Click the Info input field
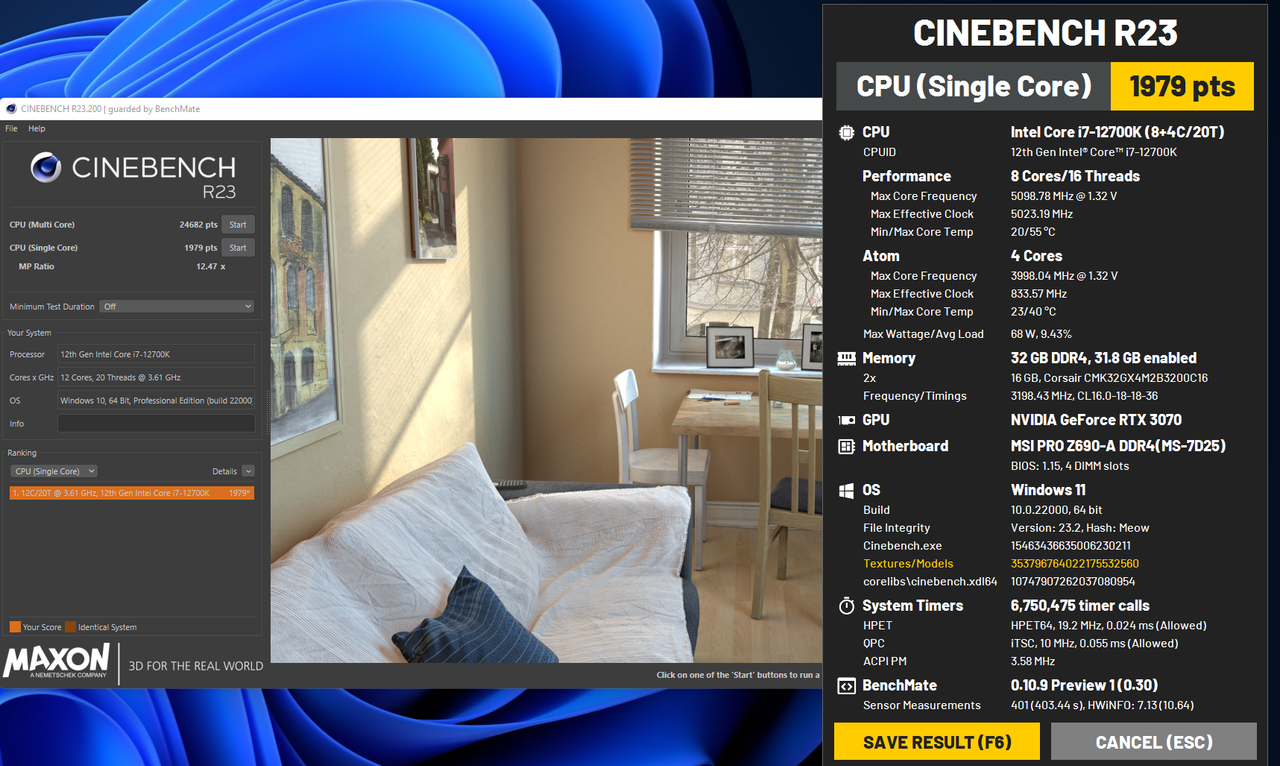 click(156, 424)
